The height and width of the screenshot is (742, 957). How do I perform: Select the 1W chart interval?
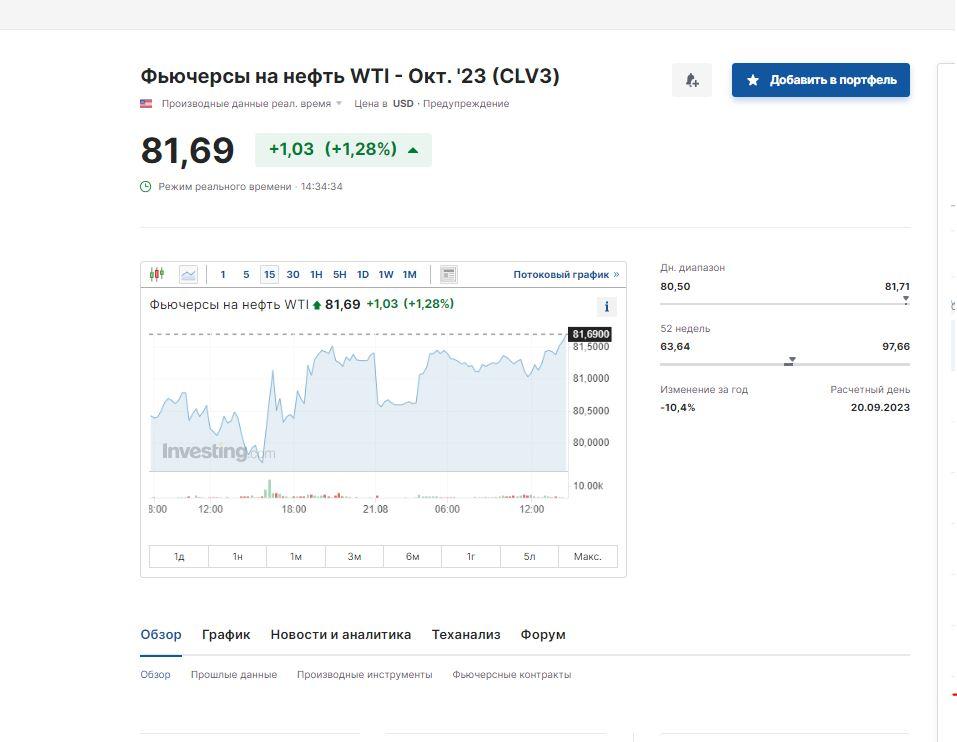(386, 275)
